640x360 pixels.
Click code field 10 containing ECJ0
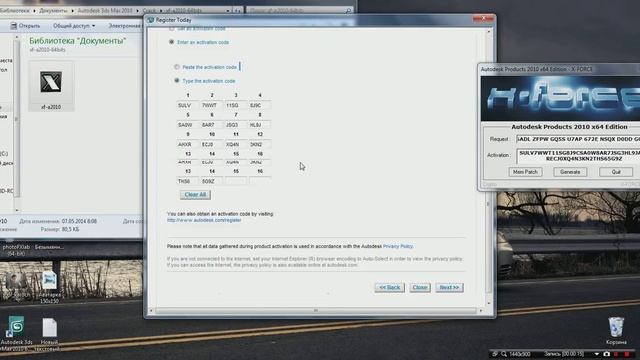coord(212,144)
